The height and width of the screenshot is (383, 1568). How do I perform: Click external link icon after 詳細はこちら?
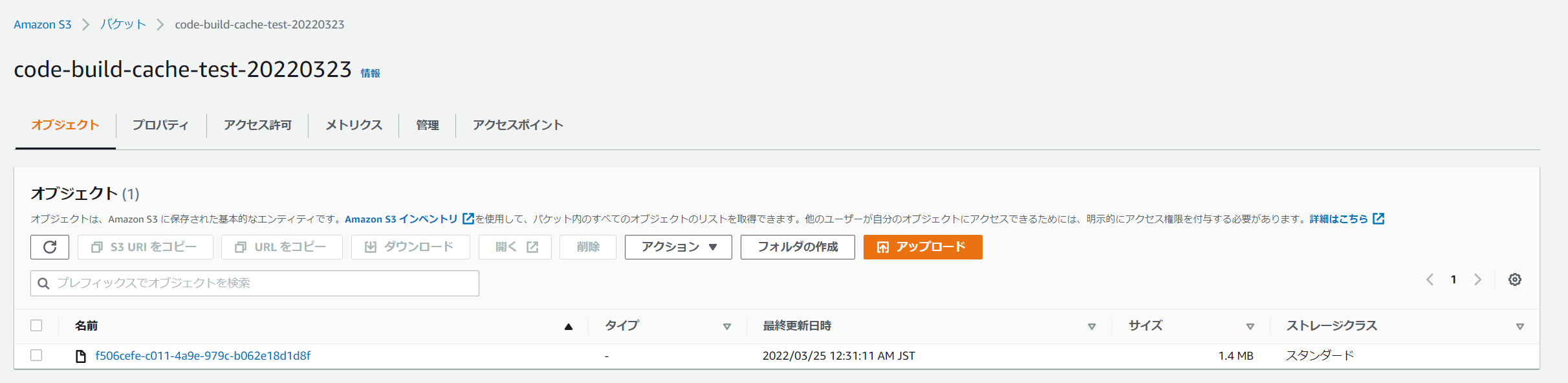(x=1378, y=219)
